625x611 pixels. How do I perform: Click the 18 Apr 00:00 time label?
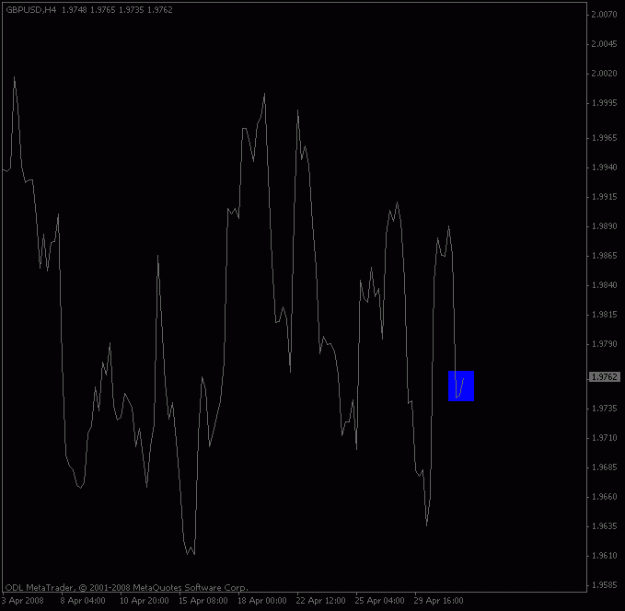[x=262, y=601]
